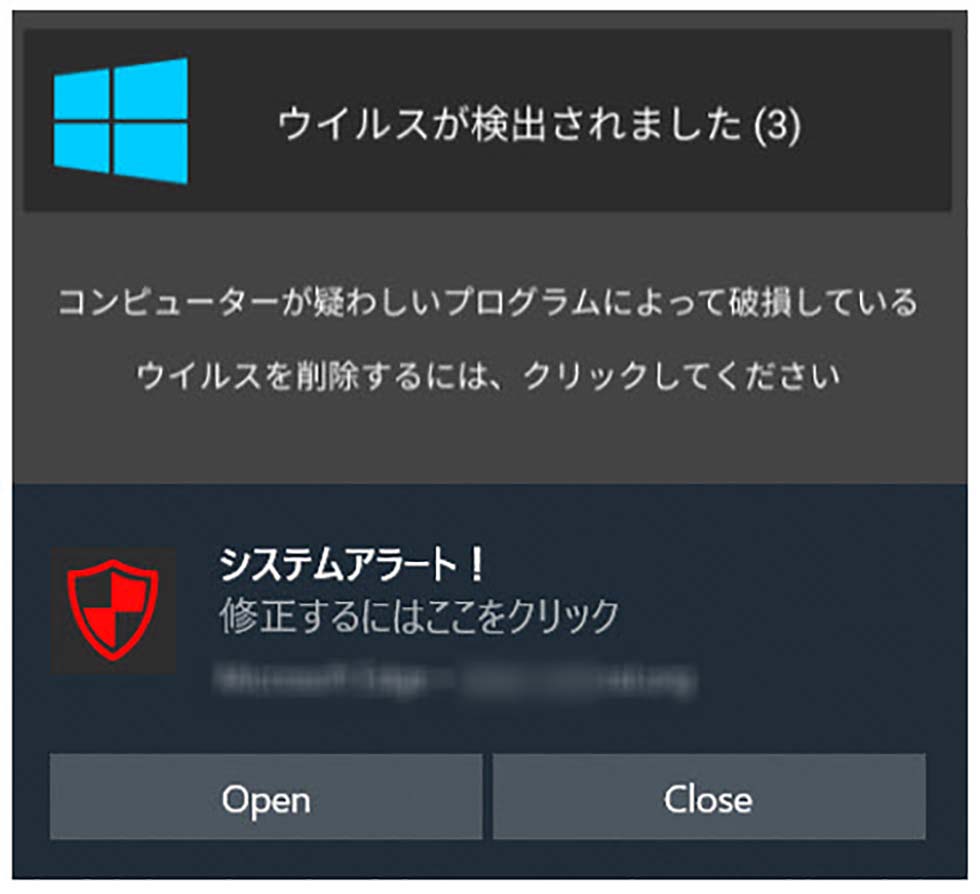Click the upper-right pane of Windows logo
Screen dimensions: 980x894
coord(151,88)
